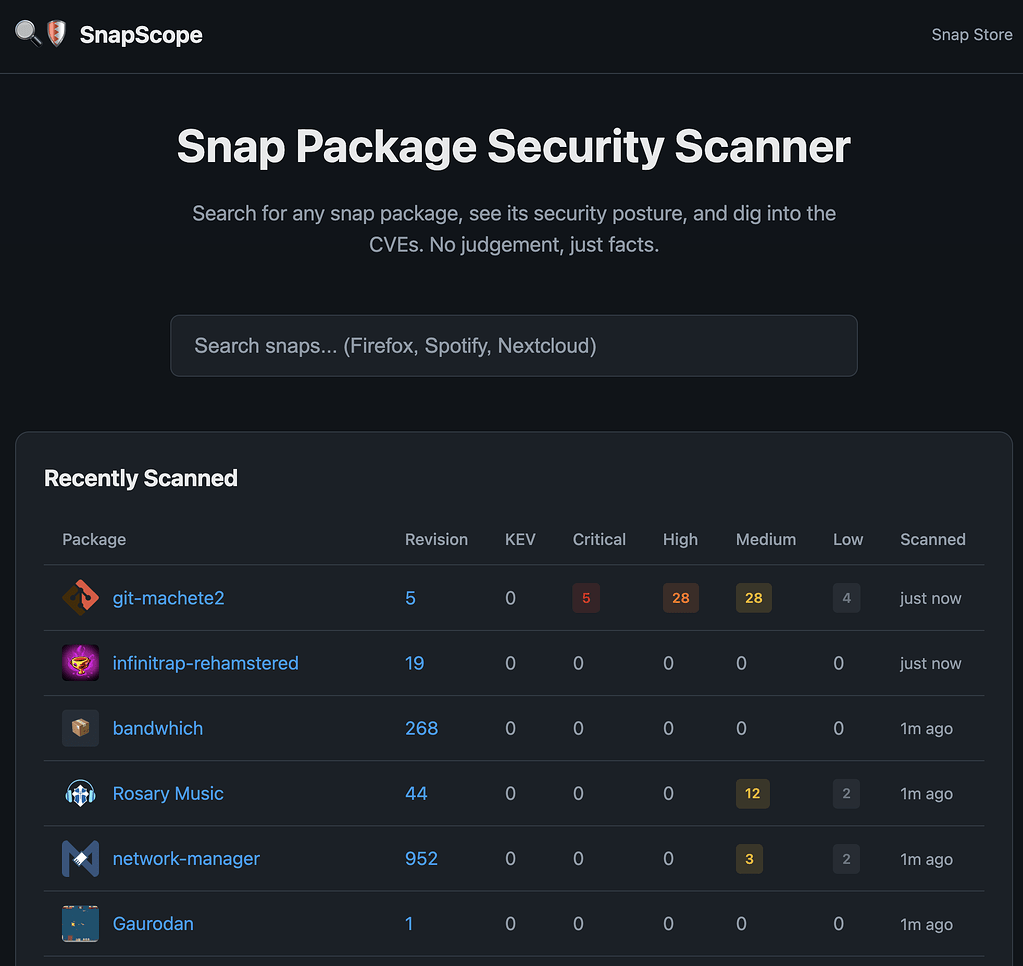Open the git-machete2 package link

pos(168,598)
